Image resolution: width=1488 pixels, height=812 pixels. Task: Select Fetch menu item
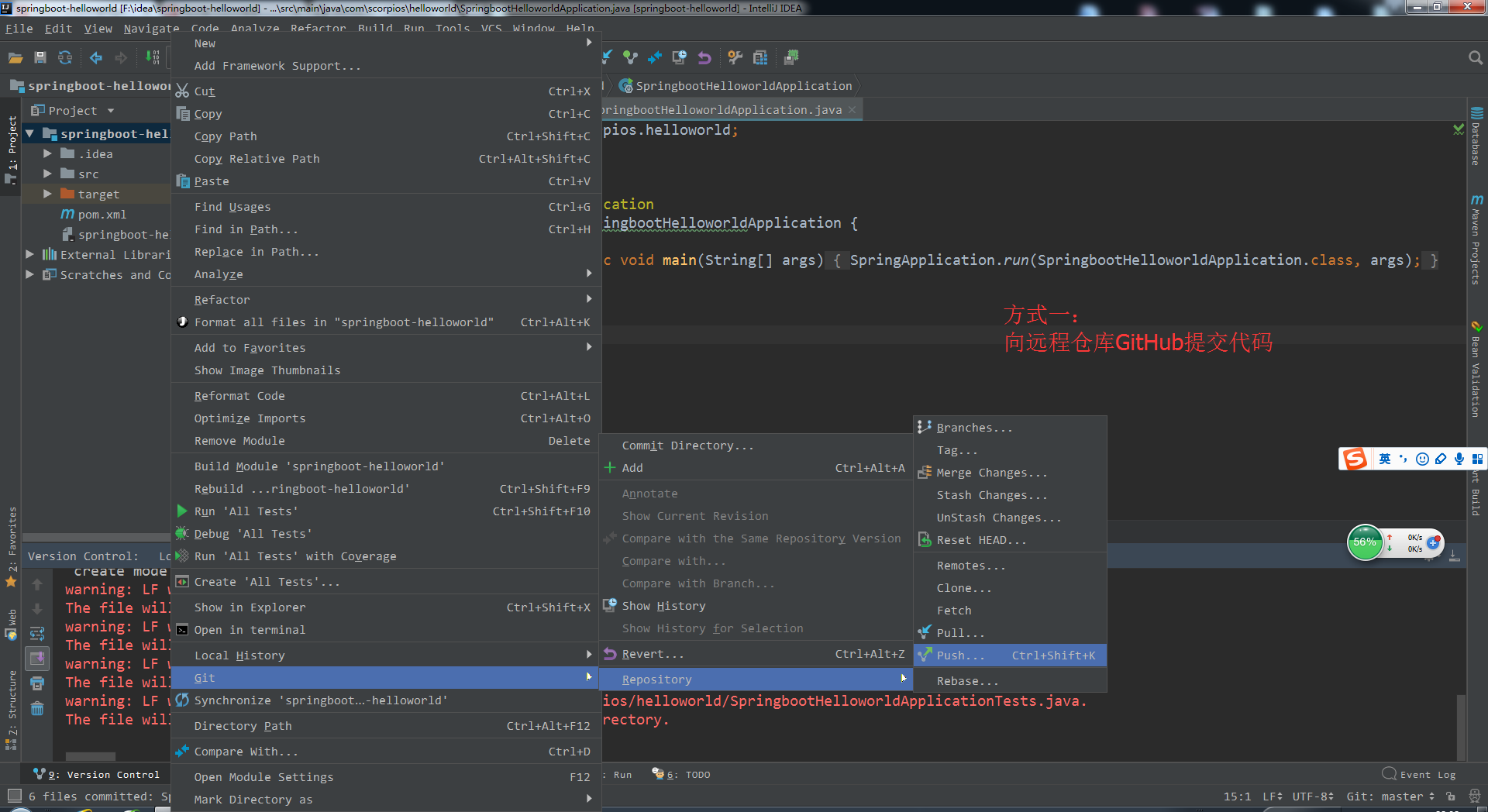[x=1010, y=611]
